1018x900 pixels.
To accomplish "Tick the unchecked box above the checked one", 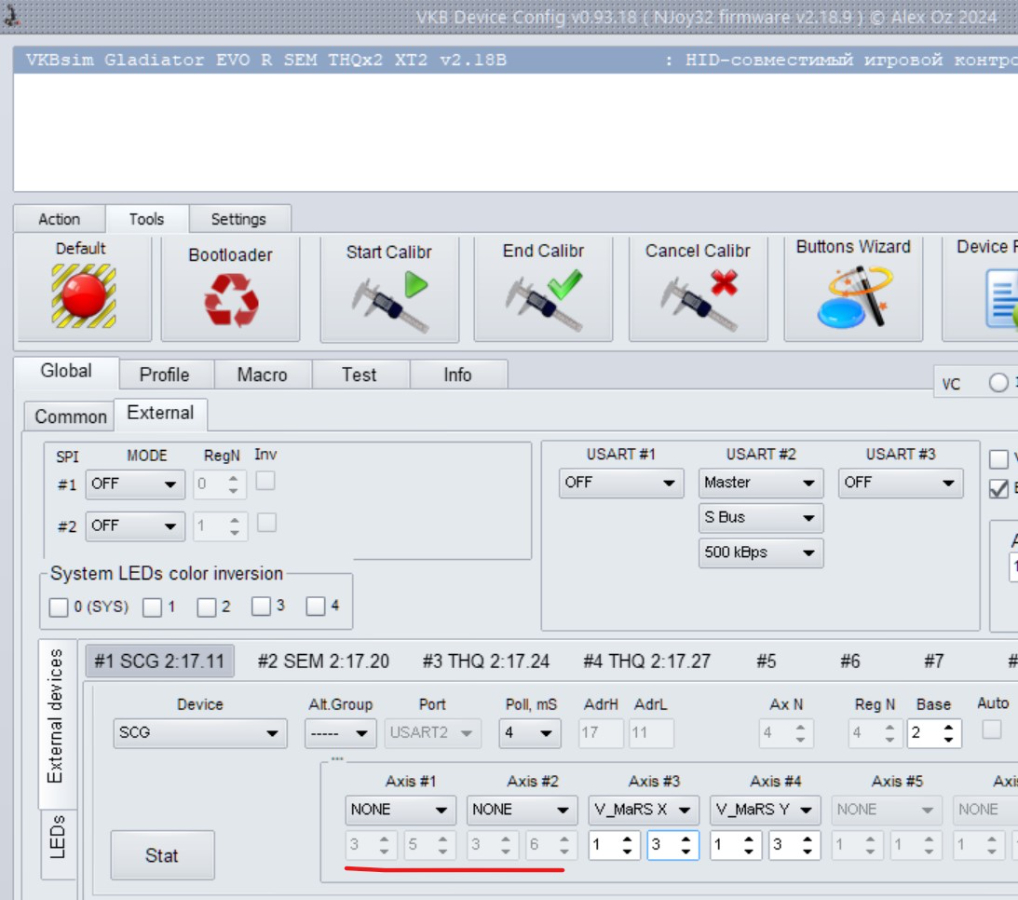I will pos(999,459).
